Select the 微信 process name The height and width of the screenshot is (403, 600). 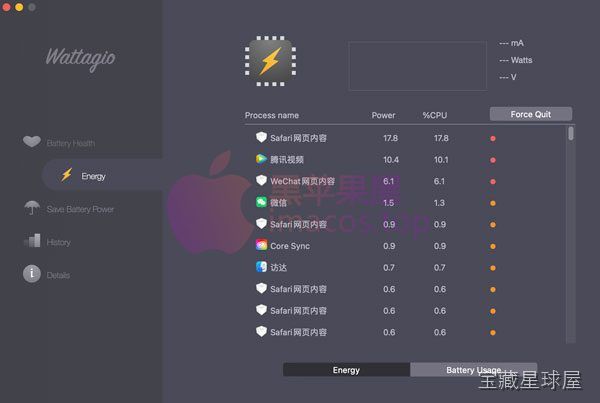278,203
